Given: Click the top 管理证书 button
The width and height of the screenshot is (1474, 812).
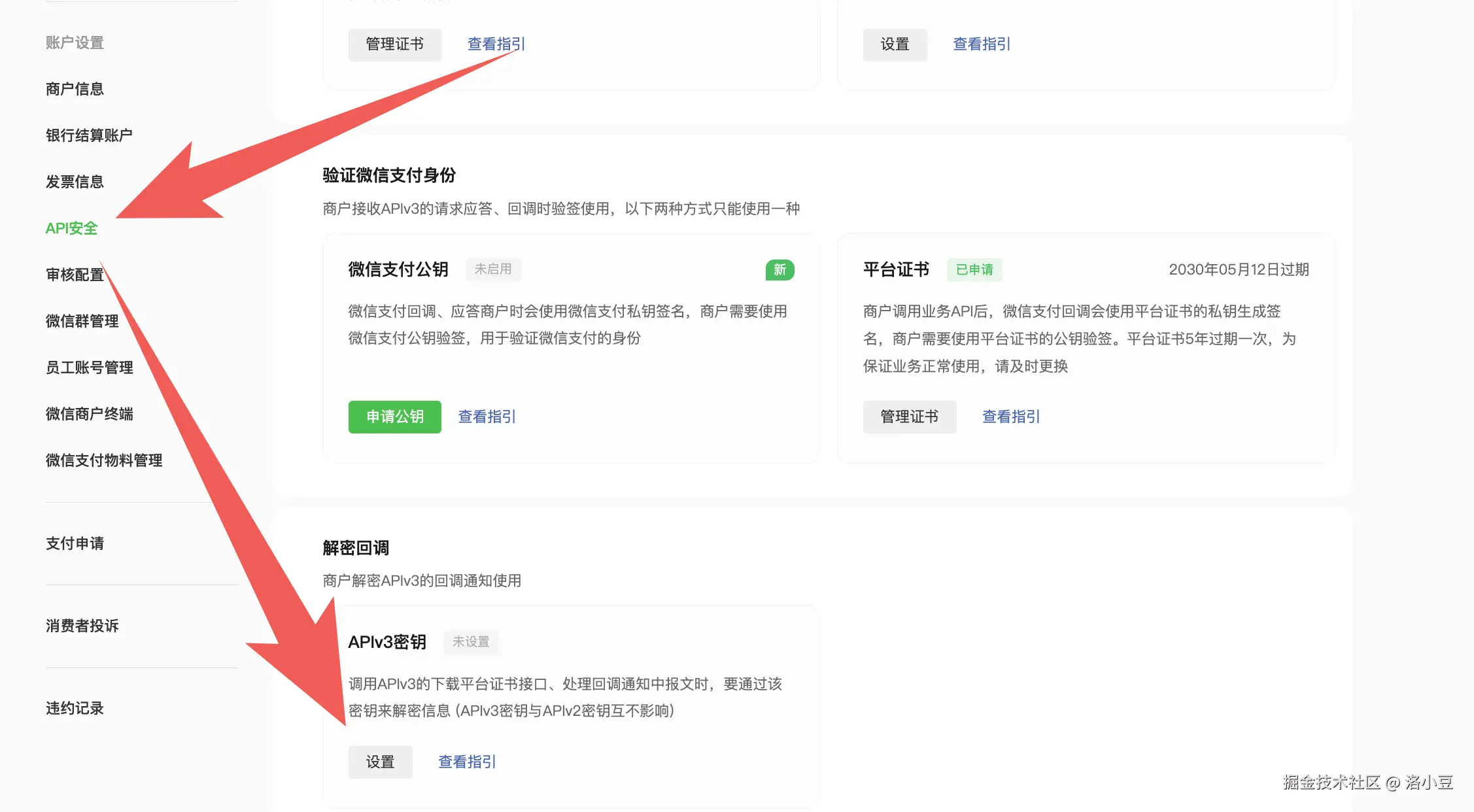Looking at the screenshot, I should 394,44.
